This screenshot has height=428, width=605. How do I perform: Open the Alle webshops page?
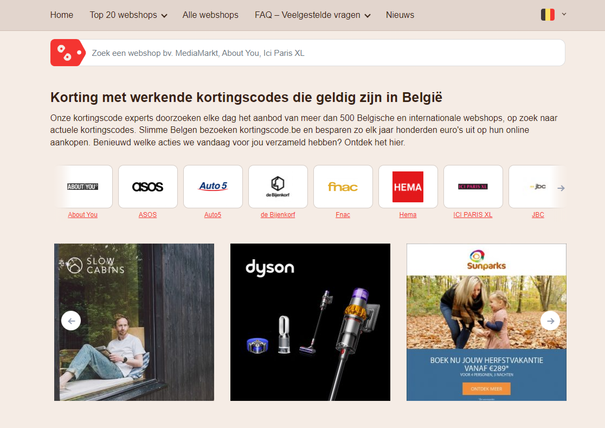point(210,15)
